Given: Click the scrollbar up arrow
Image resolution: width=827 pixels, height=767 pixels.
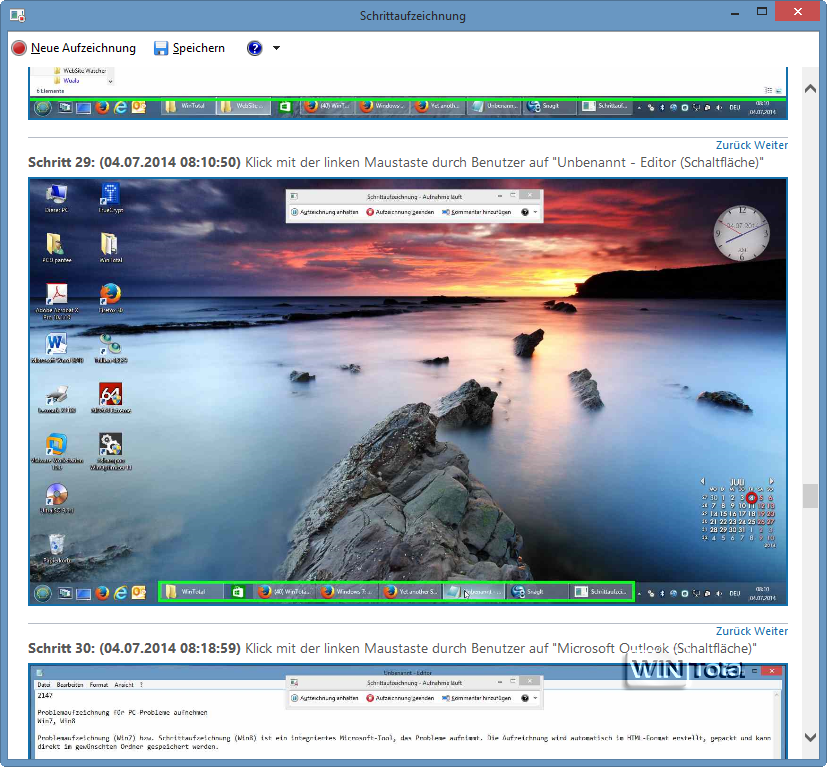Looking at the screenshot, I should [x=810, y=89].
